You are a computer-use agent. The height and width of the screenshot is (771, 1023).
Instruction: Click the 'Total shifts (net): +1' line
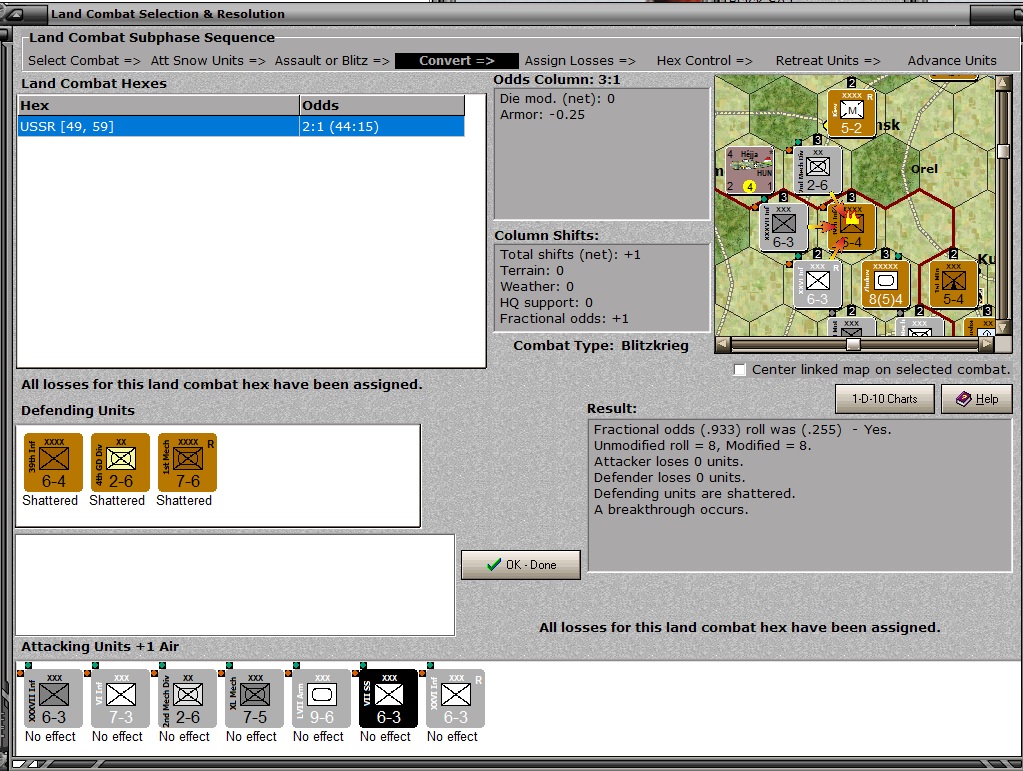[570, 254]
